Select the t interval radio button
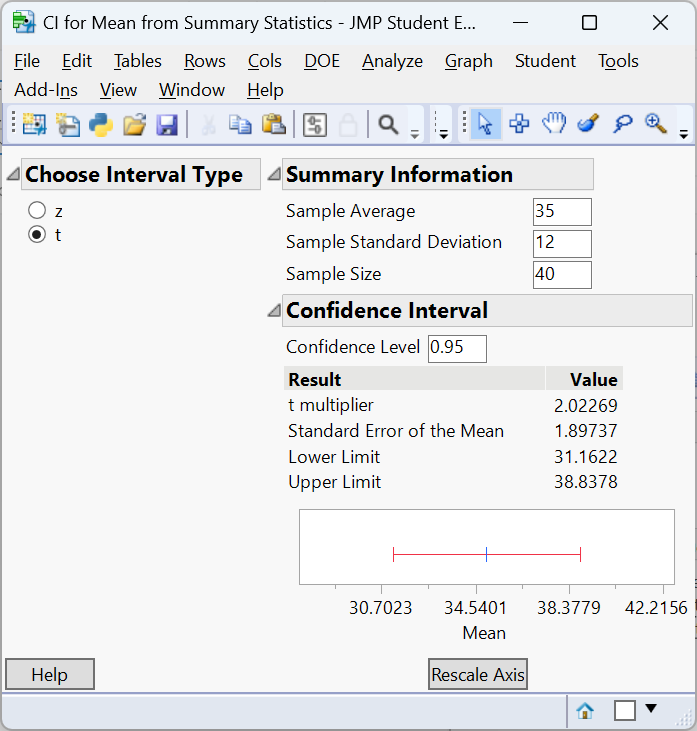The image size is (697, 731). click(37, 235)
